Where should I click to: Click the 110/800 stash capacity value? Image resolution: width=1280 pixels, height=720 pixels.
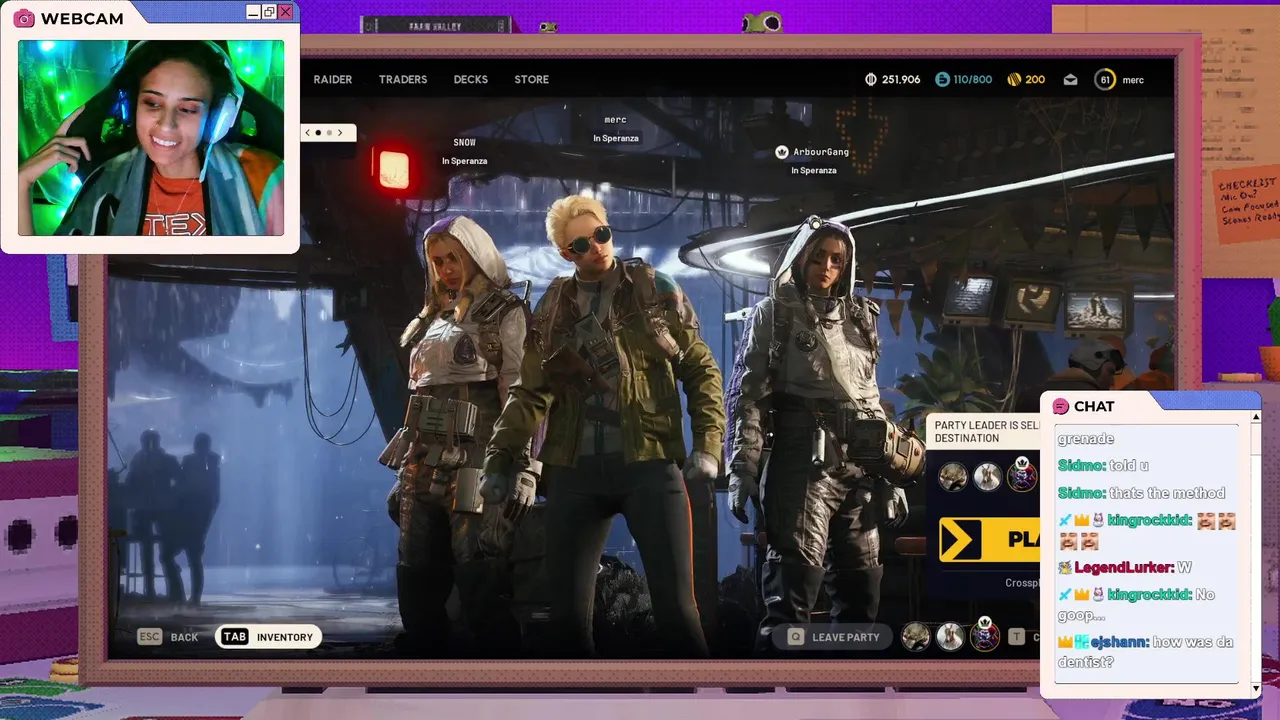click(973, 80)
